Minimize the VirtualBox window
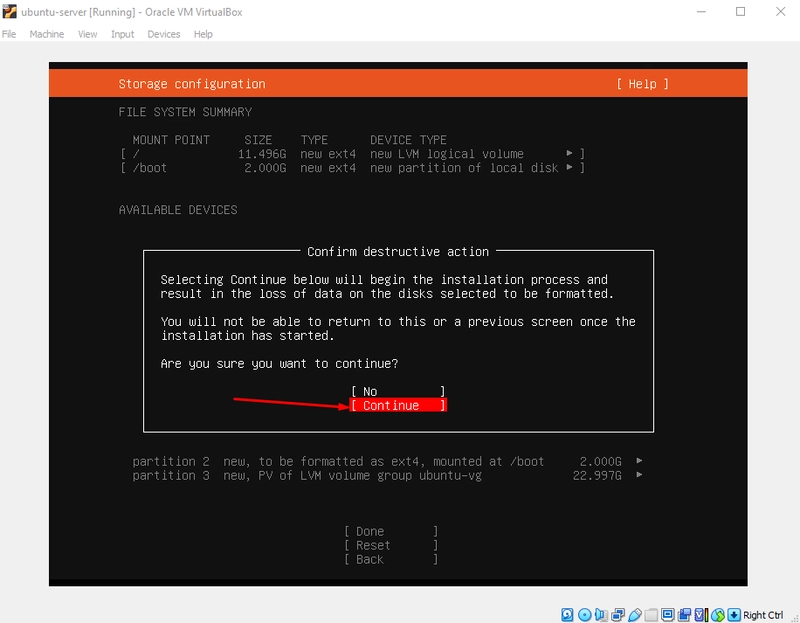Viewport: 800px width, 623px height. coord(702,11)
